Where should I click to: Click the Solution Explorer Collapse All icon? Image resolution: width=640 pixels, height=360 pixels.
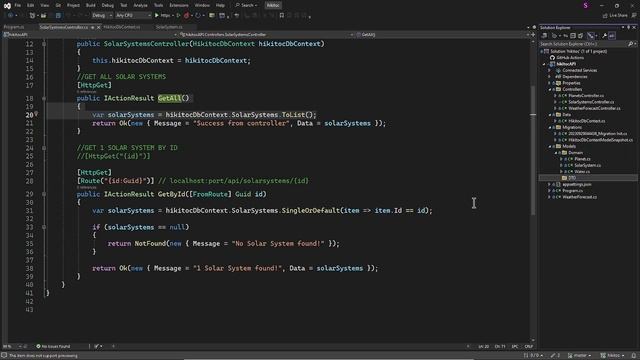pyautogui.click(x=573, y=36)
